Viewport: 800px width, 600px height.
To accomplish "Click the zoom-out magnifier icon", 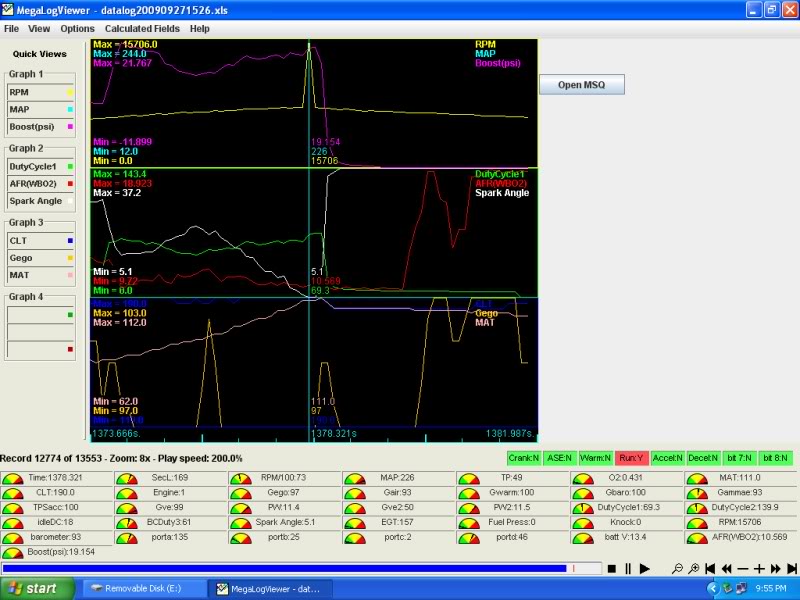I will [x=678, y=568].
